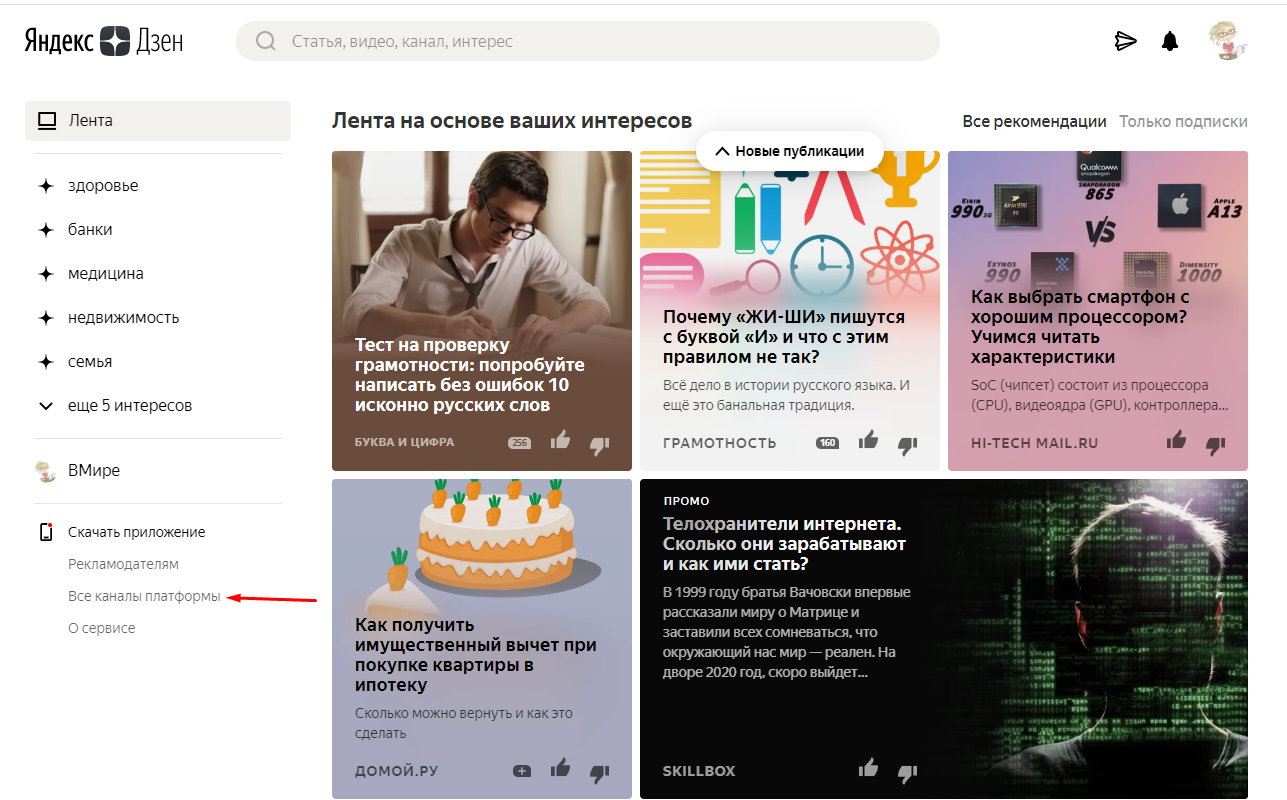The width and height of the screenshot is (1287, 800).
Task: Open the Лента menu item
Action: [x=158, y=121]
